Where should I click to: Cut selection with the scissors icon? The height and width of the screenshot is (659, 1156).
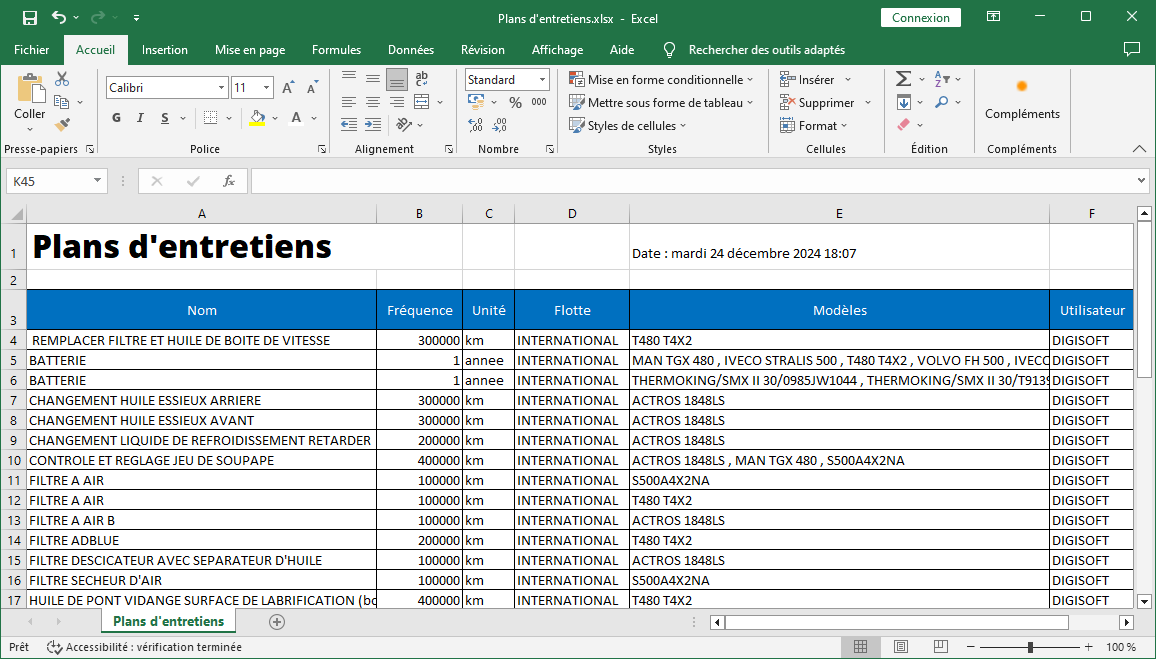click(62, 79)
